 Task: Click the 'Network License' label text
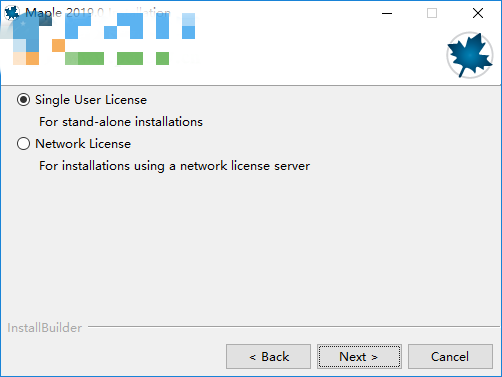pos(83,144)
